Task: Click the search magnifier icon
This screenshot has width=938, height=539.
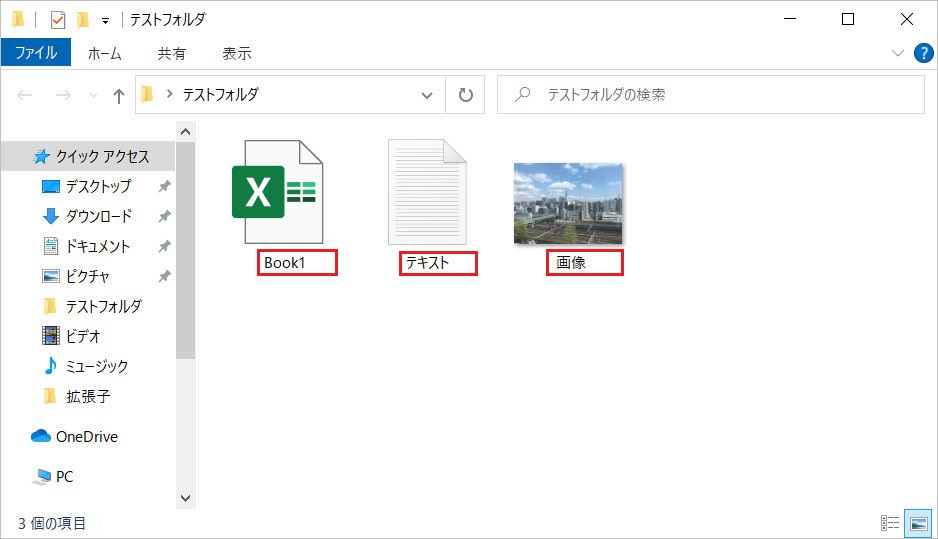Action: tap(523, 94)
